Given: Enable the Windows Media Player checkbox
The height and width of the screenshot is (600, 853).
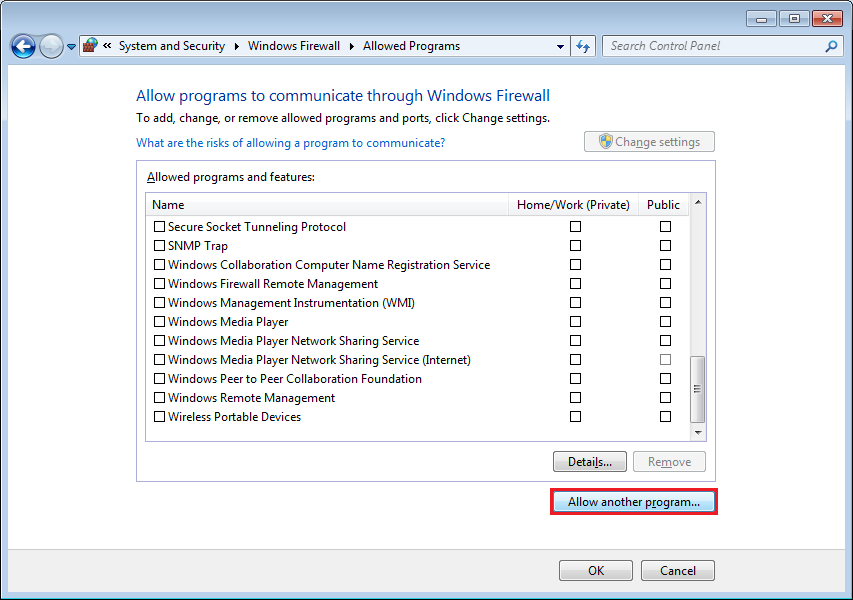Looking at the screenshot, I should tap(159, 322).
